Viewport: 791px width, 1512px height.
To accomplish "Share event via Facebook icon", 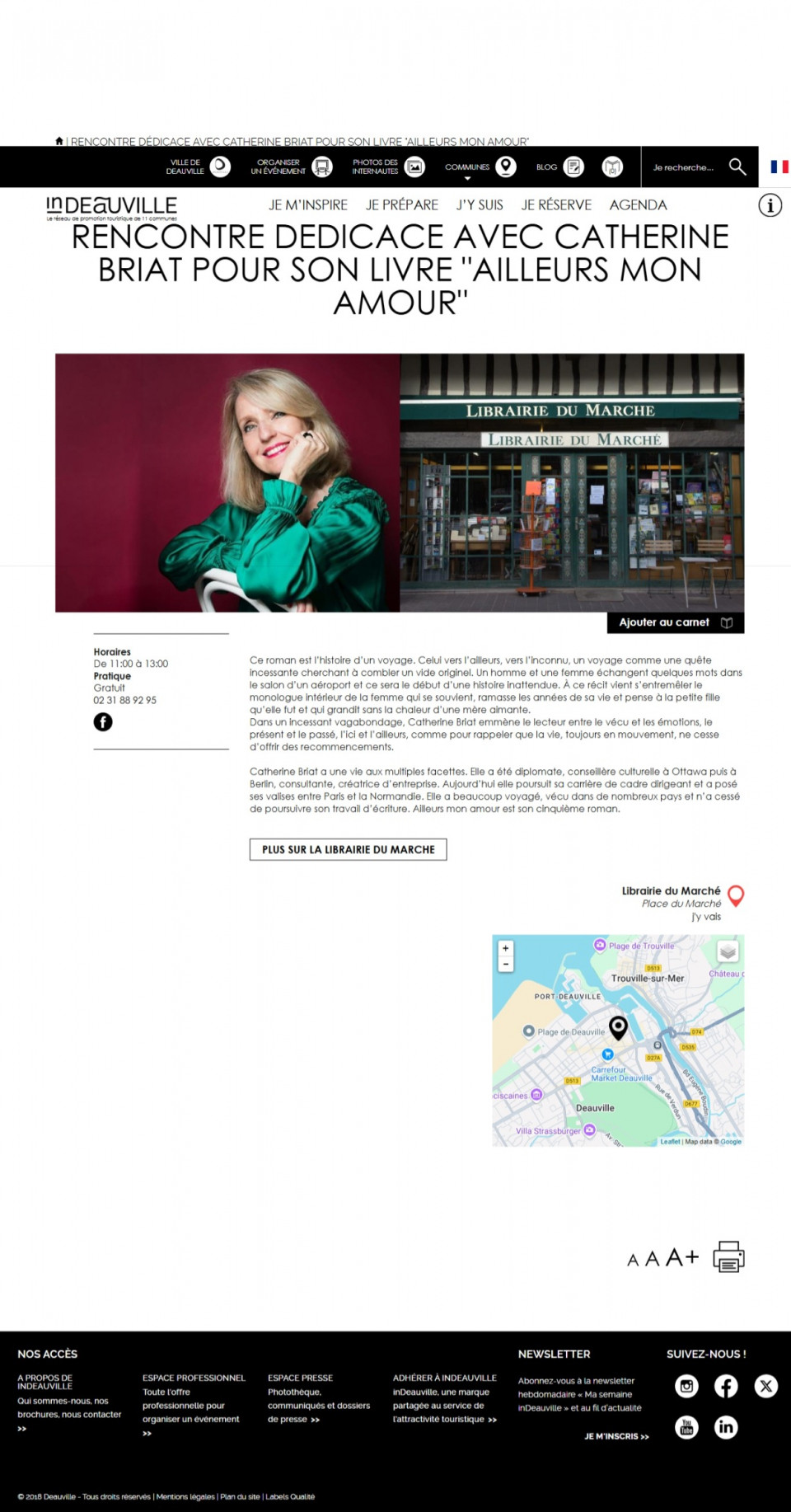I will tap(103, 722).
